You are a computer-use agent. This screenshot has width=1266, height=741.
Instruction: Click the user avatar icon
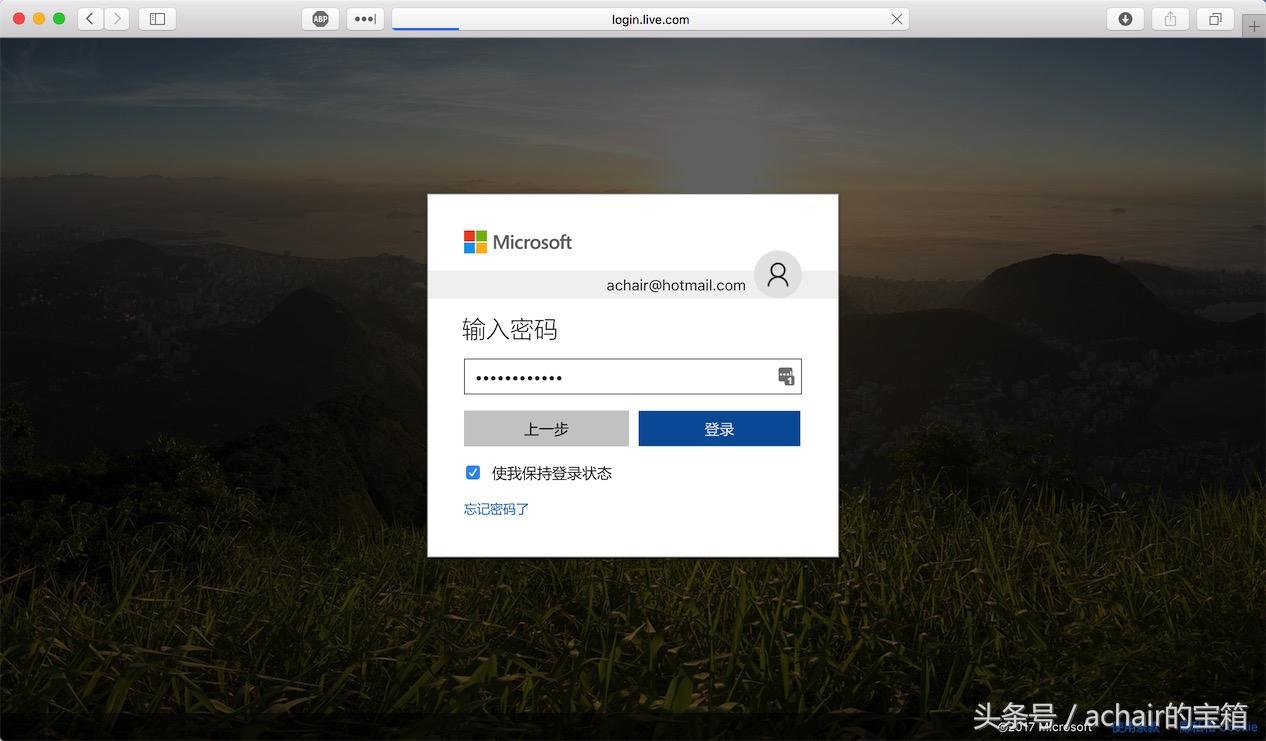point(778,275)
